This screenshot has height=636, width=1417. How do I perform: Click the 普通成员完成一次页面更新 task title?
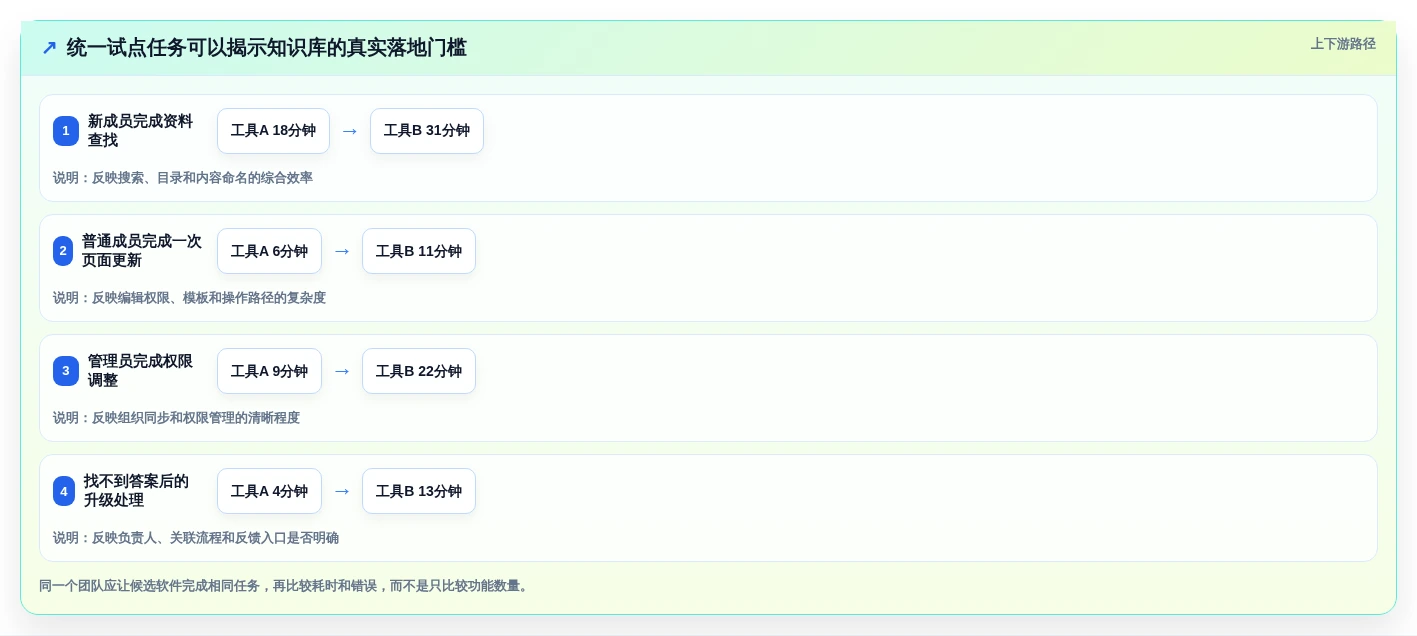pyautogui.click(x=142, y=251)
